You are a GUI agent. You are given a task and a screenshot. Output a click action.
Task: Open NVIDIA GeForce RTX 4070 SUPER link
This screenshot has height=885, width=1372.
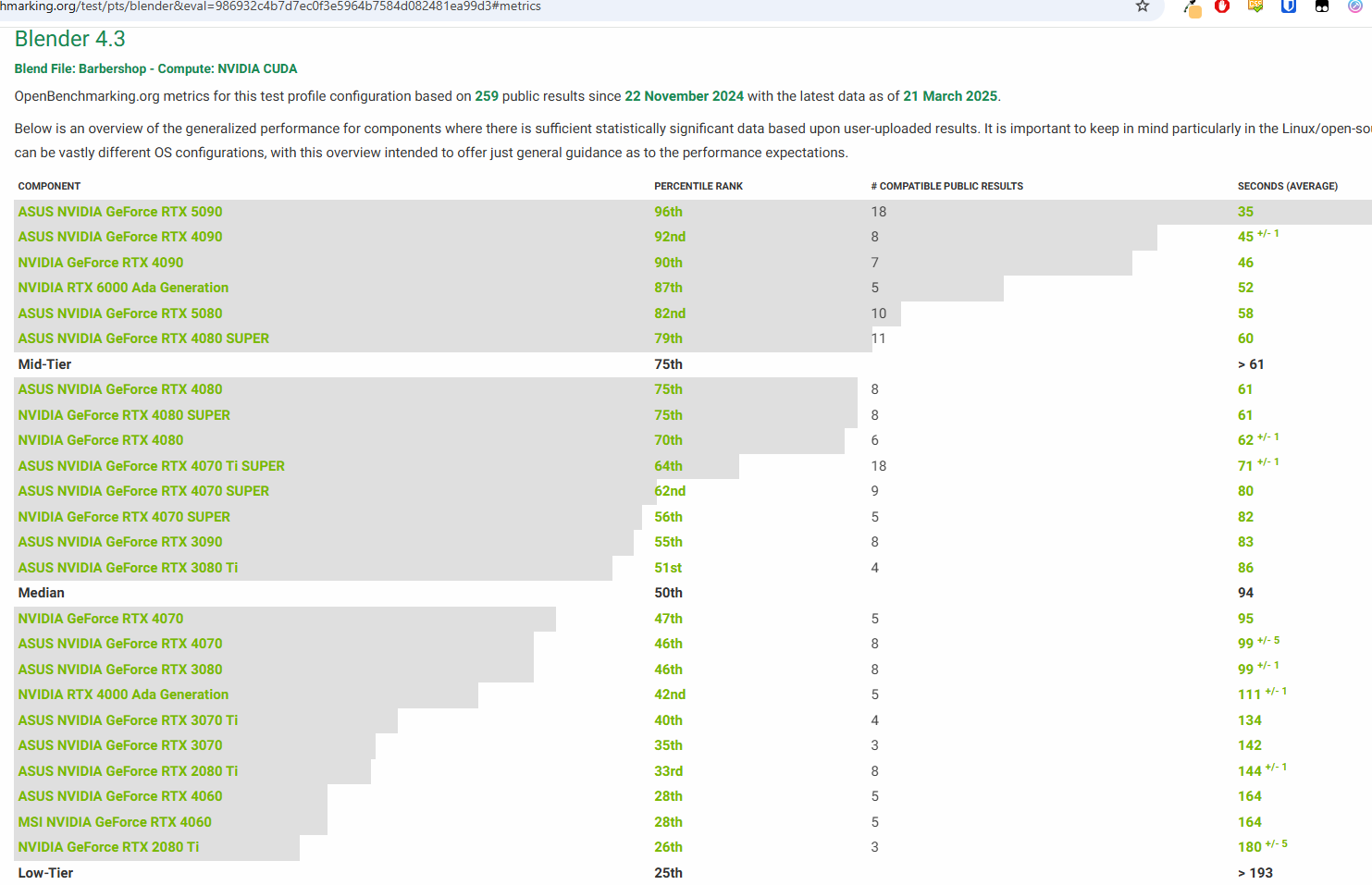[x=124, y=517]
